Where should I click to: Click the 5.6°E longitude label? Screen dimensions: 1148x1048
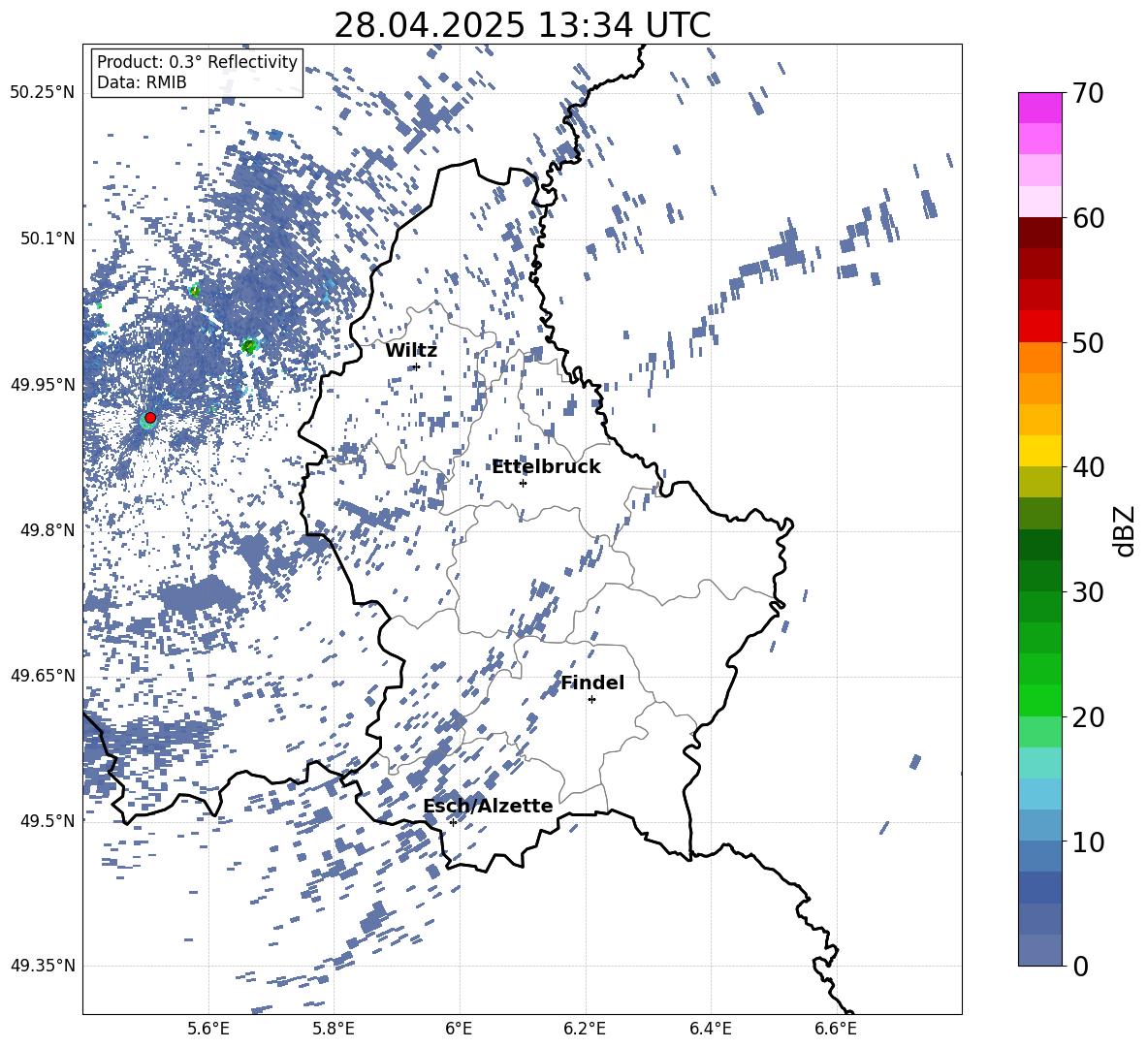point(207,1029)
